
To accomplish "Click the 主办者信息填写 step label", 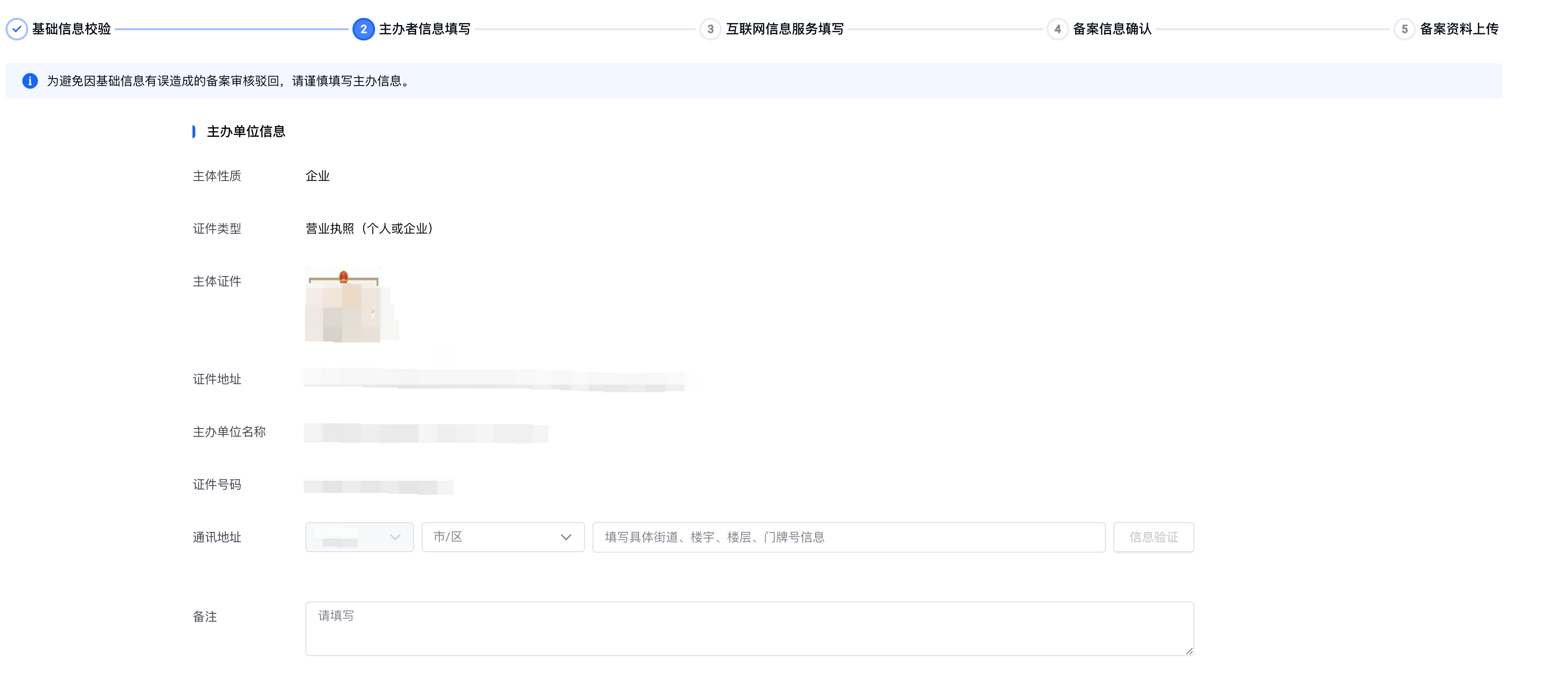I will click(x=424, y=29).
